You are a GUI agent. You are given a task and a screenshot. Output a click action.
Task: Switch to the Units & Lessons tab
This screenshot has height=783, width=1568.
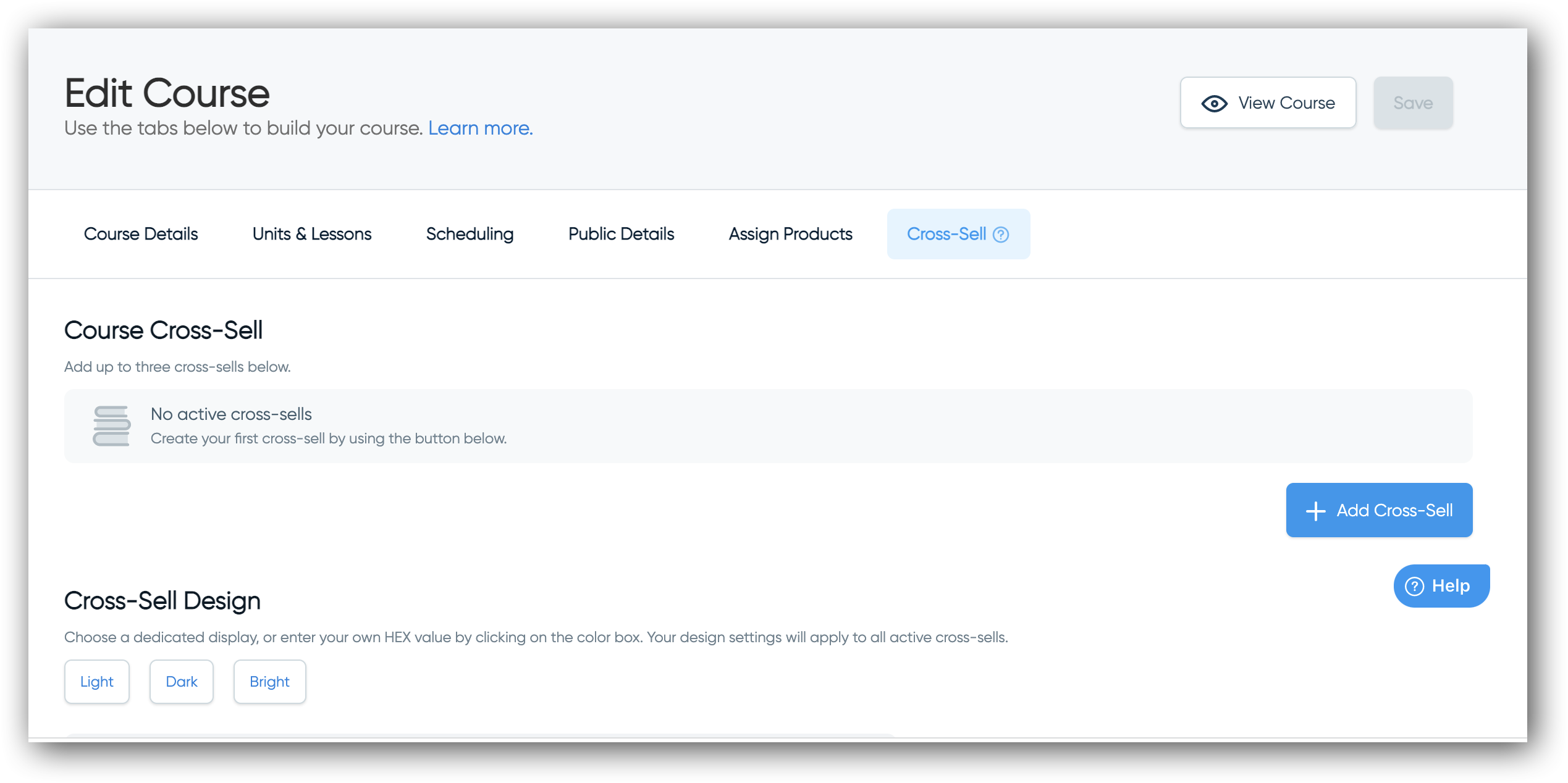312,234
